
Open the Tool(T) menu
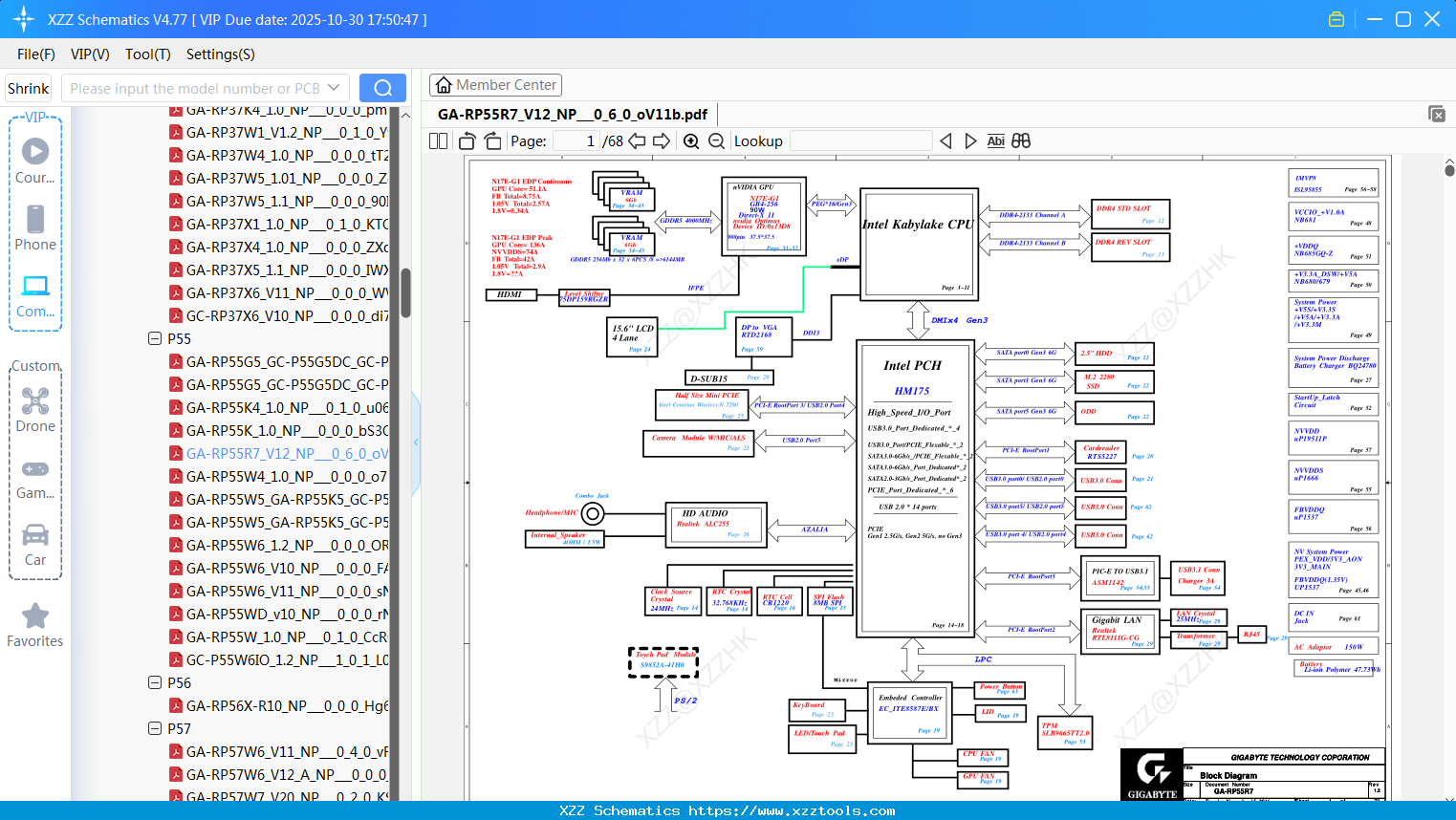tap(148, 54)
